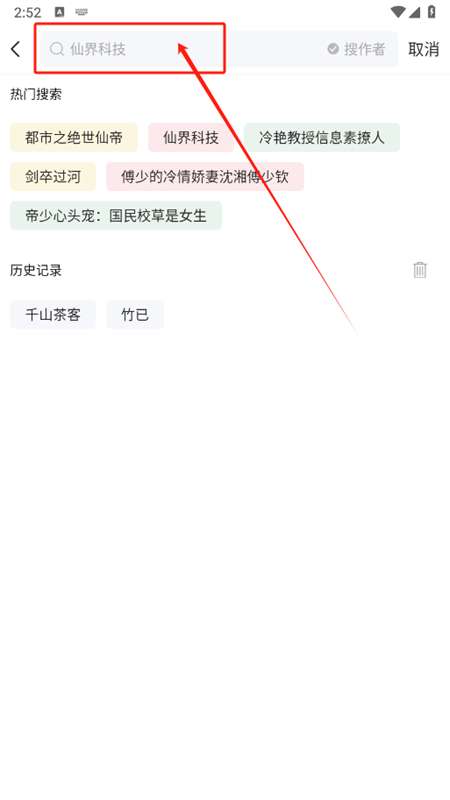The width and height of the screenshot is (450, 800).
Task: Tap the A notification icon in status bar
Action: [60, 12]
